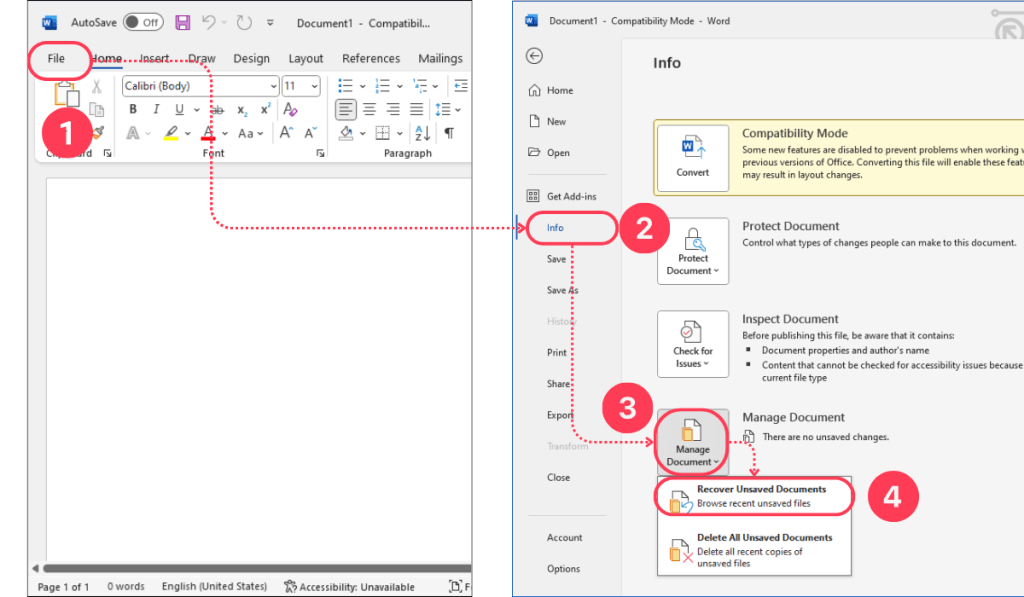Apply Strikethrough formatting

tap(218, 109)
